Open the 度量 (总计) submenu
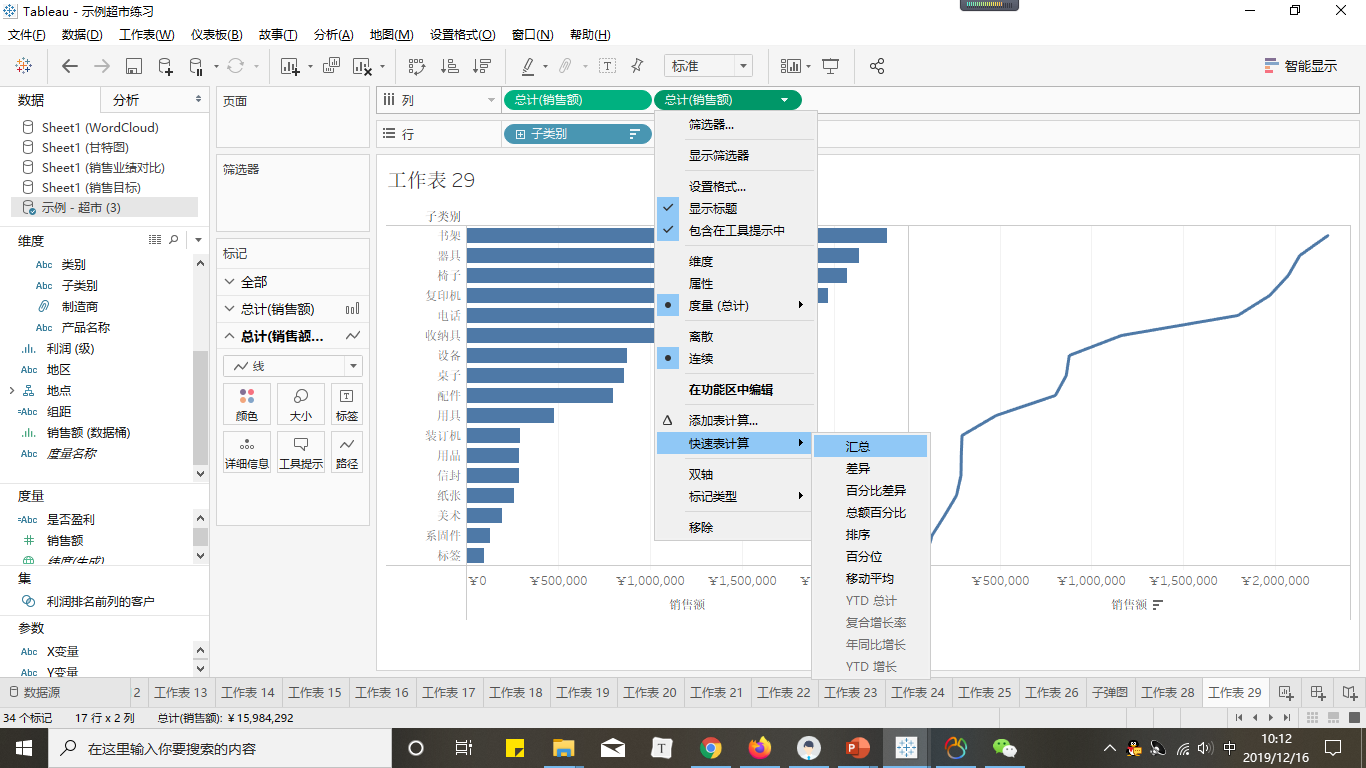Image resolution: width=1366 pixels, height=768 pixels. tap(736, 306)
